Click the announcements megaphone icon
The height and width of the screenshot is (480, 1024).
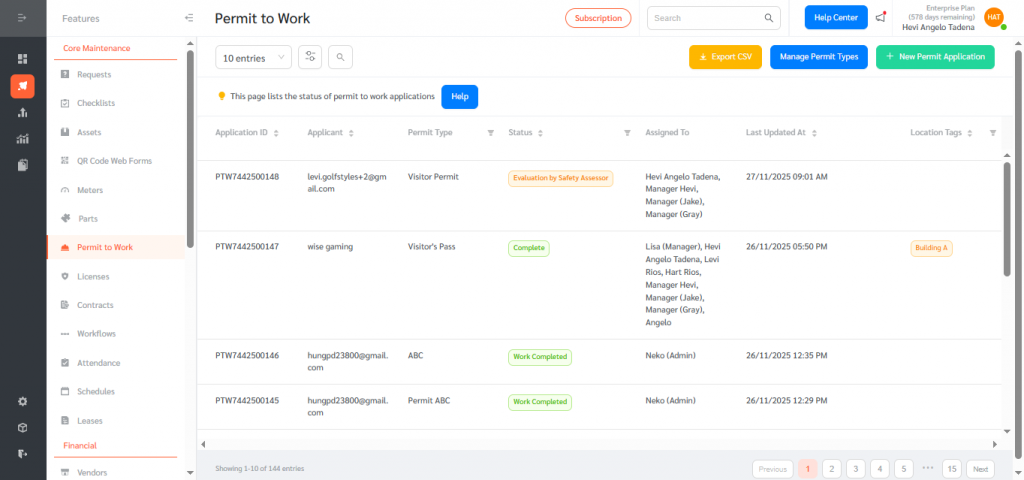click(x=880, y=18)
